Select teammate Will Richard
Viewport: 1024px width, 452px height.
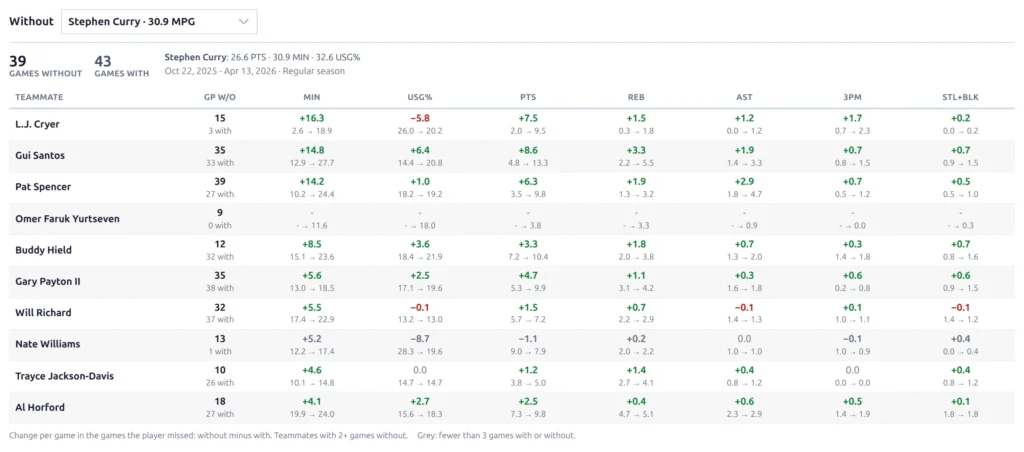pos(43,313)
